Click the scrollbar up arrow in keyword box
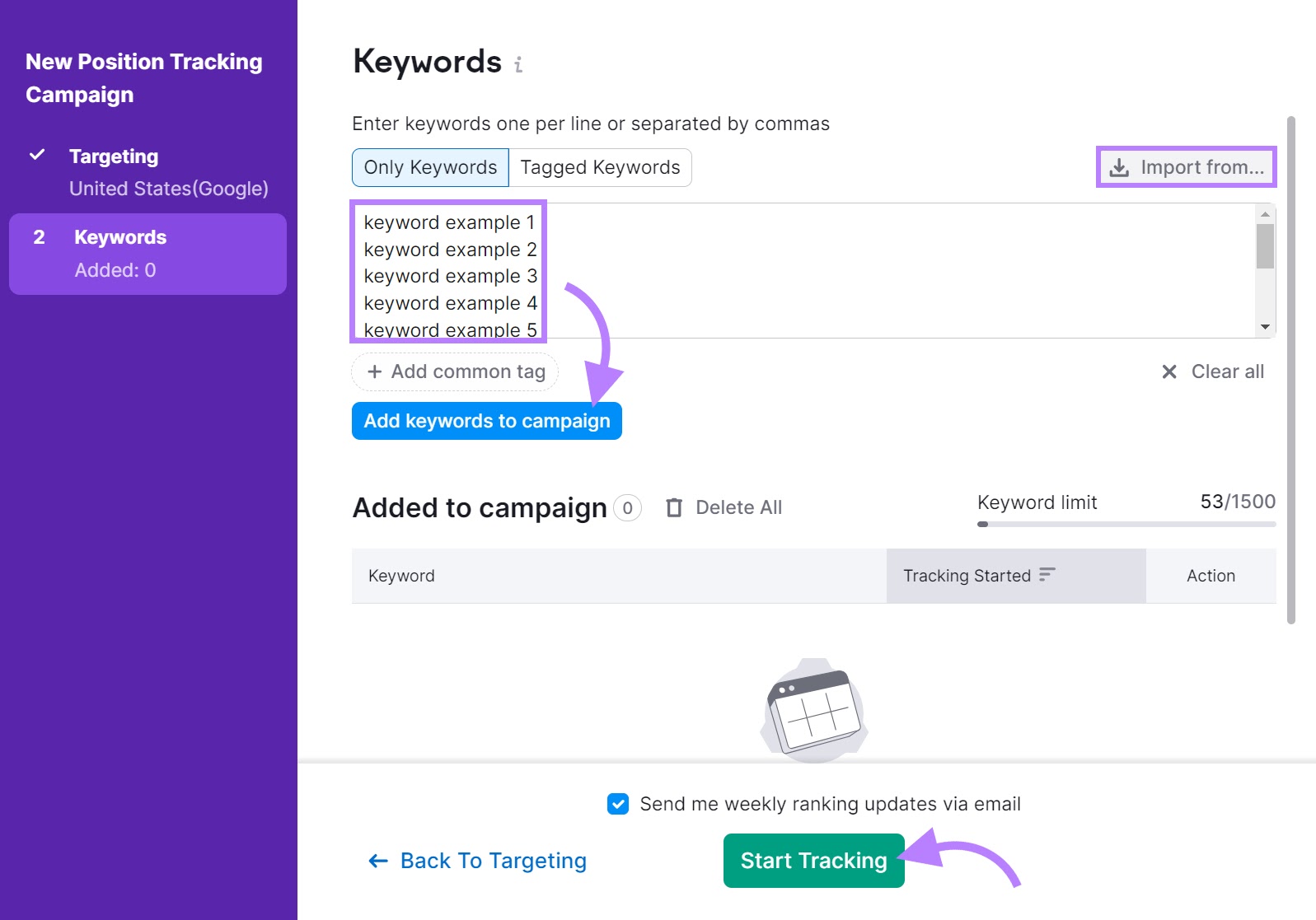The height and width of the screenshot is (920, 1316). click(x=1264, y=216)
